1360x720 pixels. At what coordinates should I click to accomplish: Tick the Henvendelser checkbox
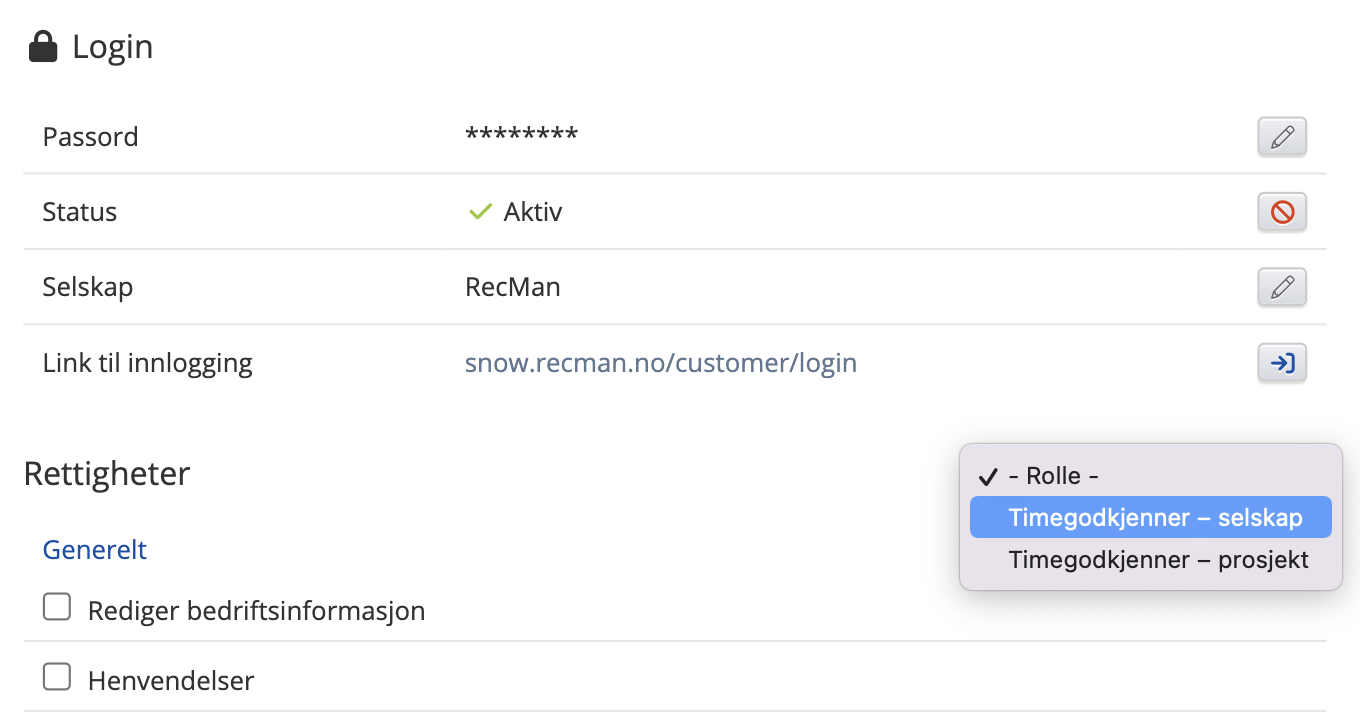tap(57, 678)
